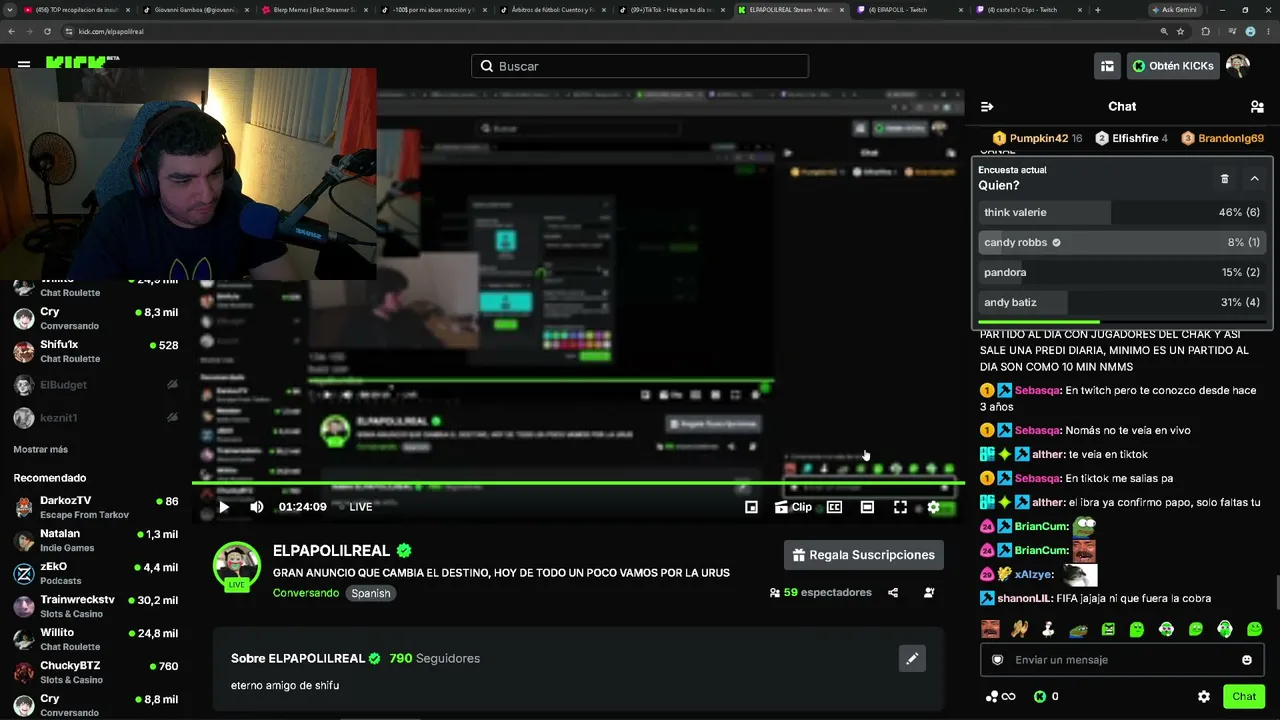
Task: Enter fullscreen on the video player
Action: (900, 507)
